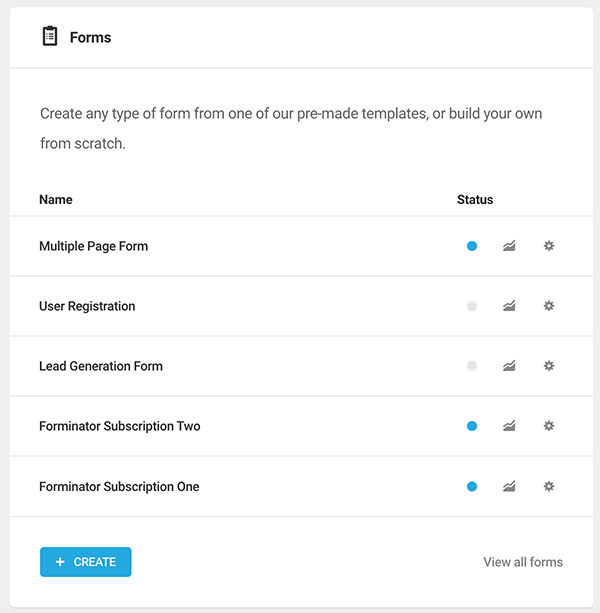The height and width of the screenshot is (613, 600).
Task: Click the Forms clipboard icon
Action: [50, 36]
